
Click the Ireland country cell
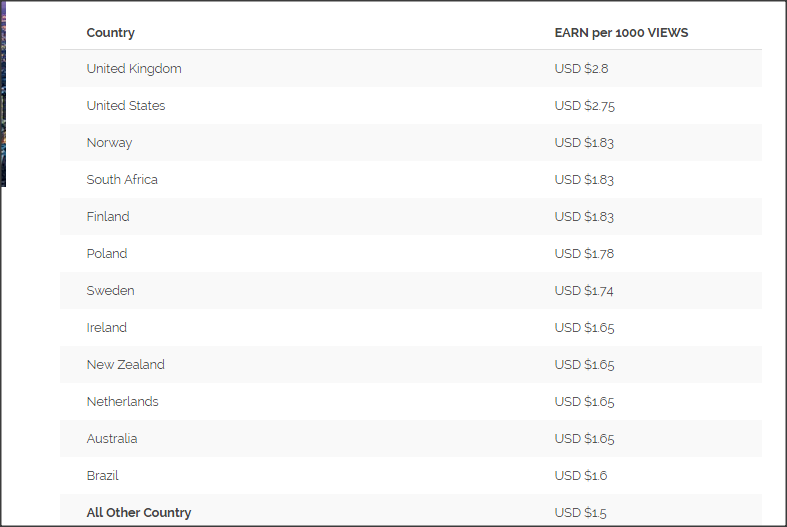[x=107, y=328]
